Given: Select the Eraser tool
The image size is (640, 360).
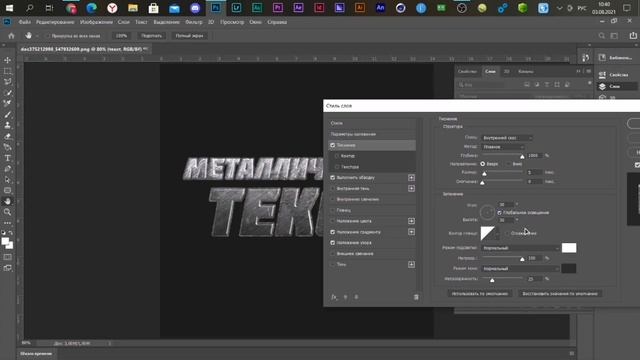Looking at the screenshot, I should click(7, 136).
